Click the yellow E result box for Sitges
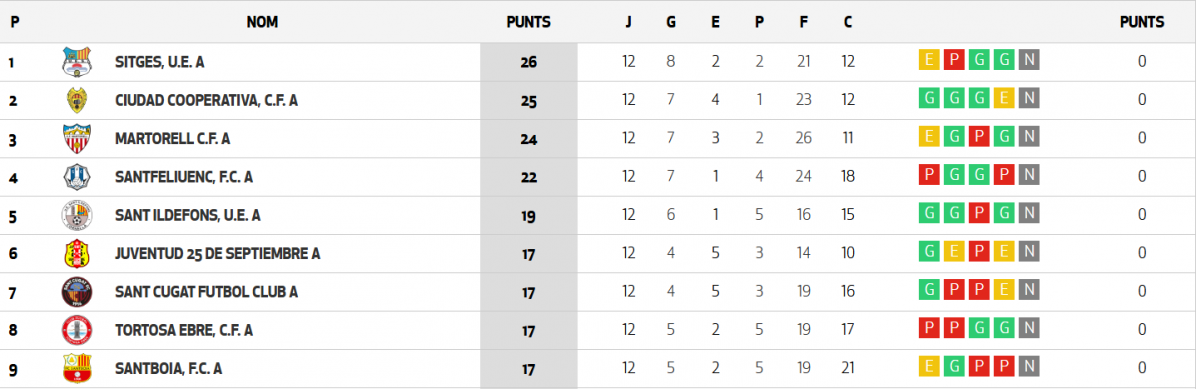Image resolution: width=1196 pixels, height=389 pixels. point(928,60)
